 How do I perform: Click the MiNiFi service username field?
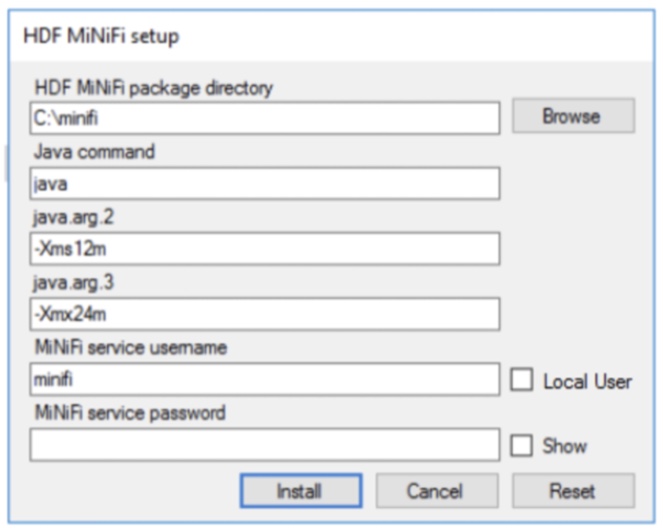[264, 380]
